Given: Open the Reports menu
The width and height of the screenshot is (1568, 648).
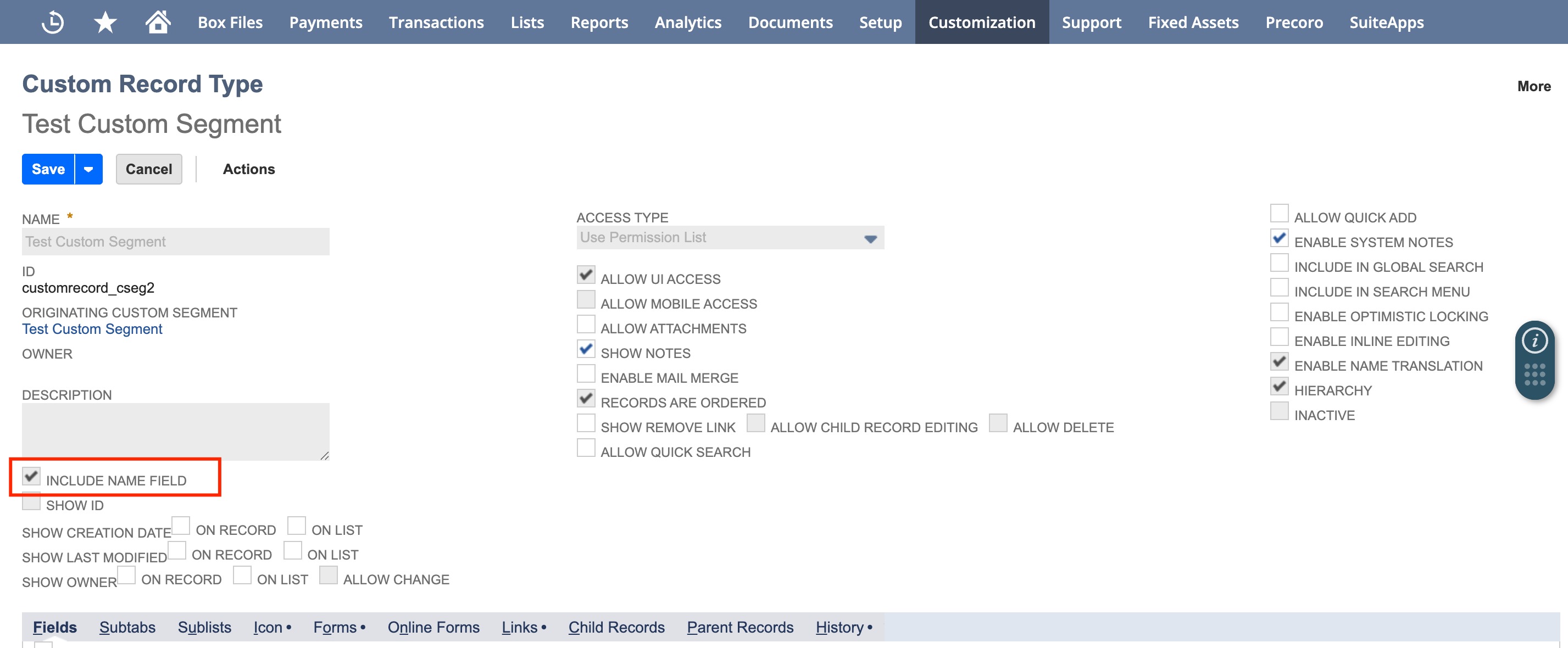Looking at the screenshot, I should (x=599, y=23).
